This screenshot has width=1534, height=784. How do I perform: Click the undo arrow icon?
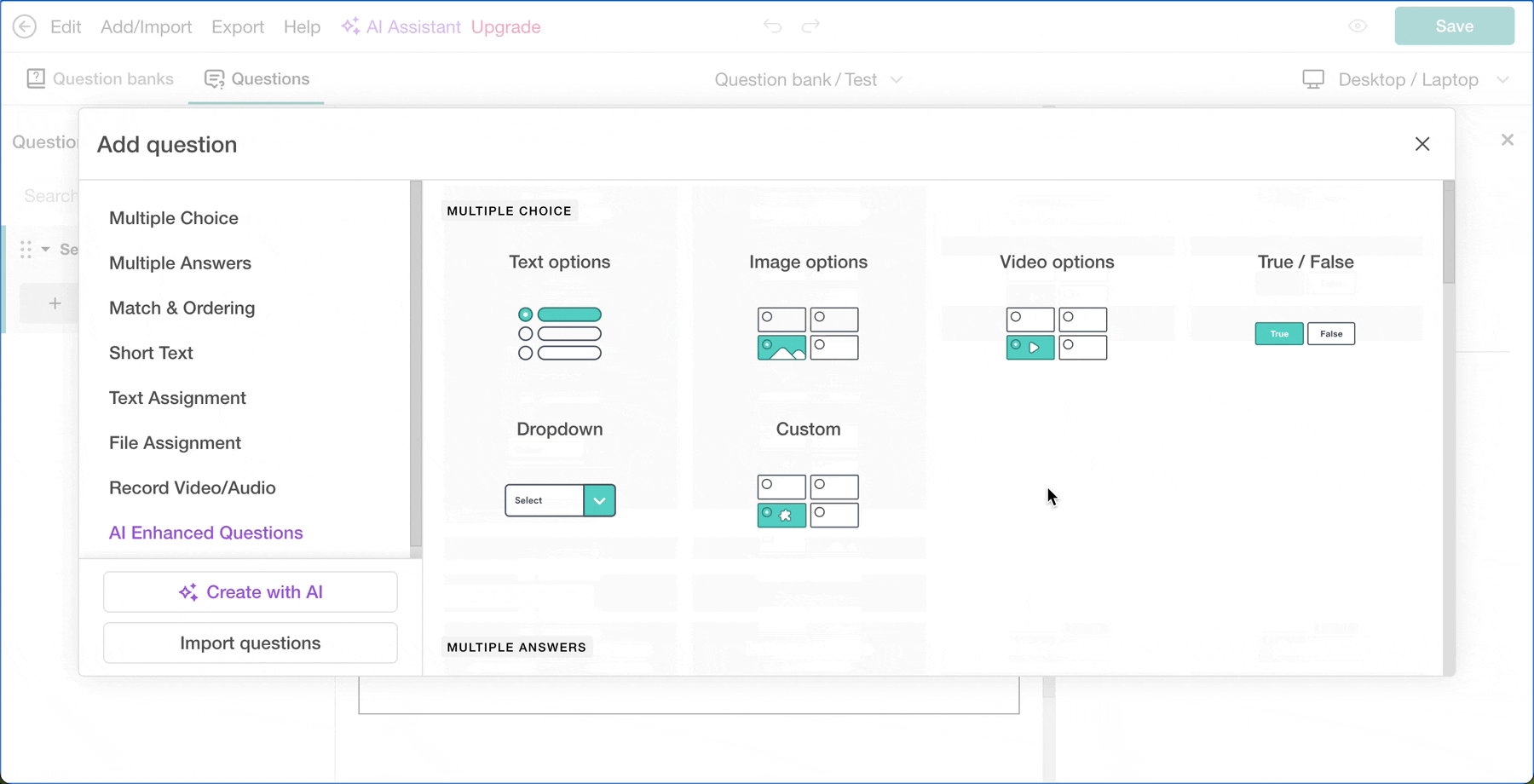pos(772,26)
